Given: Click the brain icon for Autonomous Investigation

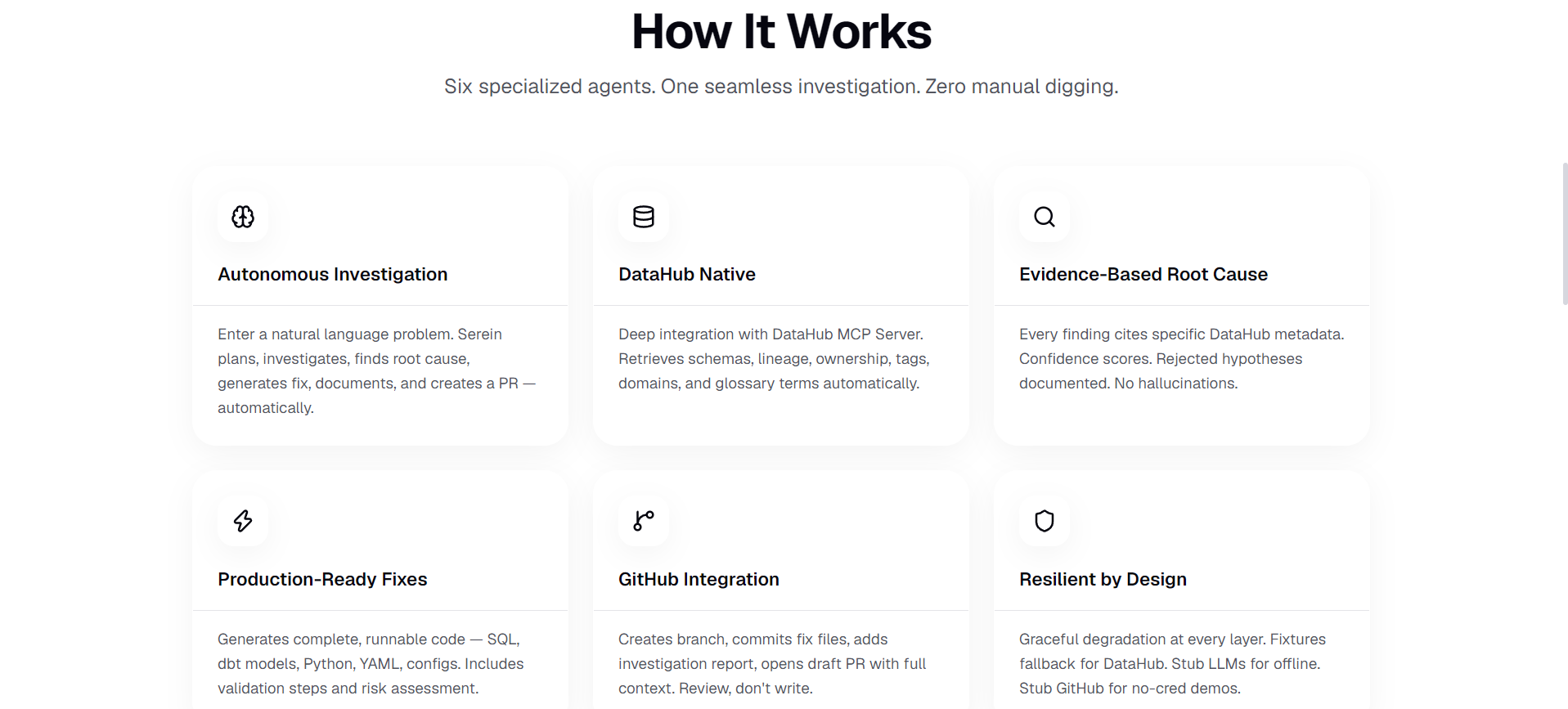Looking at the screenshot, I should [243, 217].
